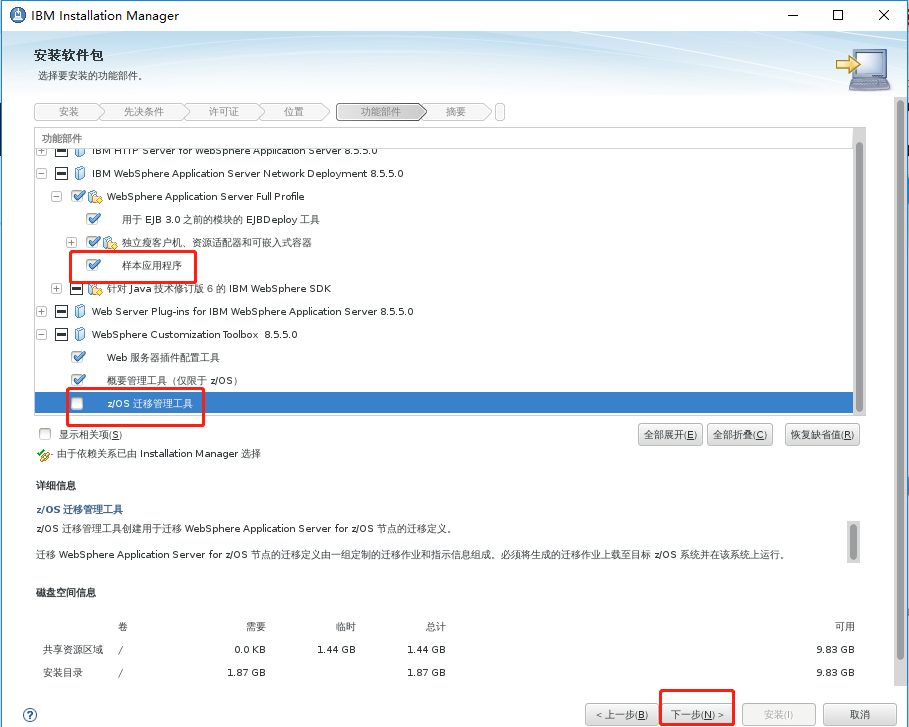
Task: Click the package icon beside WebSphere Customization Toolbox
Action: [79, 334]
